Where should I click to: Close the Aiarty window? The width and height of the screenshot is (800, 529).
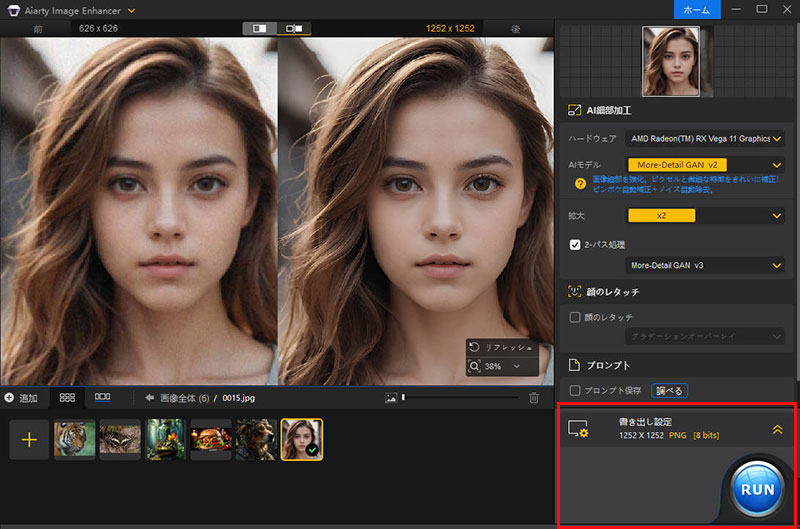(787, 9)
